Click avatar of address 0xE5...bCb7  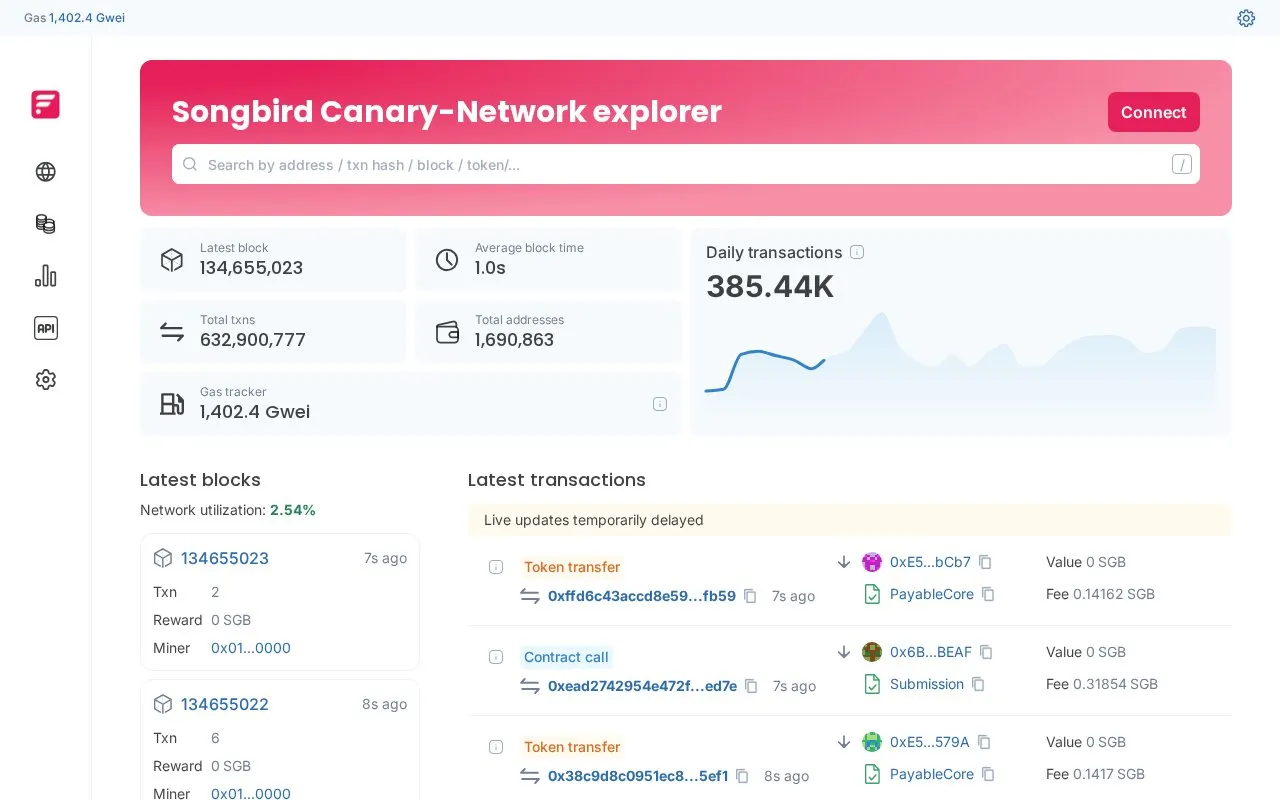pyautogui.click(x=872, y=562)
